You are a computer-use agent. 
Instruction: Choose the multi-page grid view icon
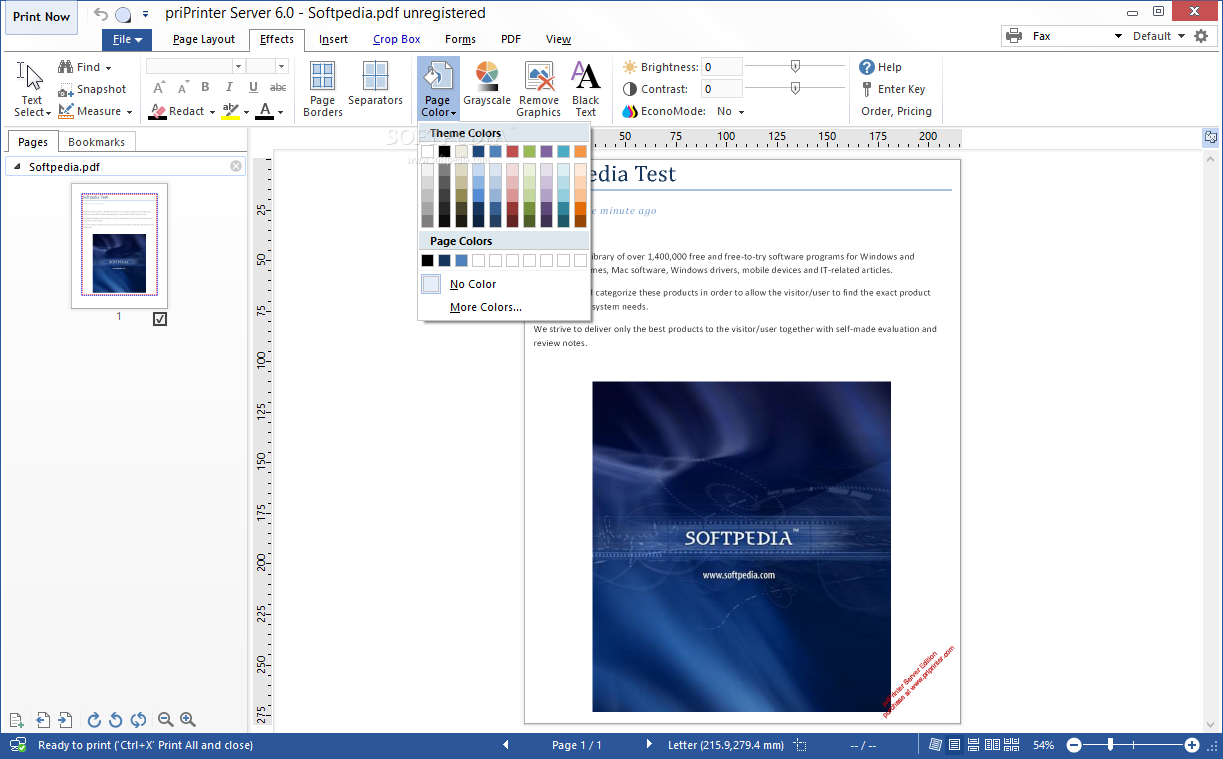tap(1012, 745)
